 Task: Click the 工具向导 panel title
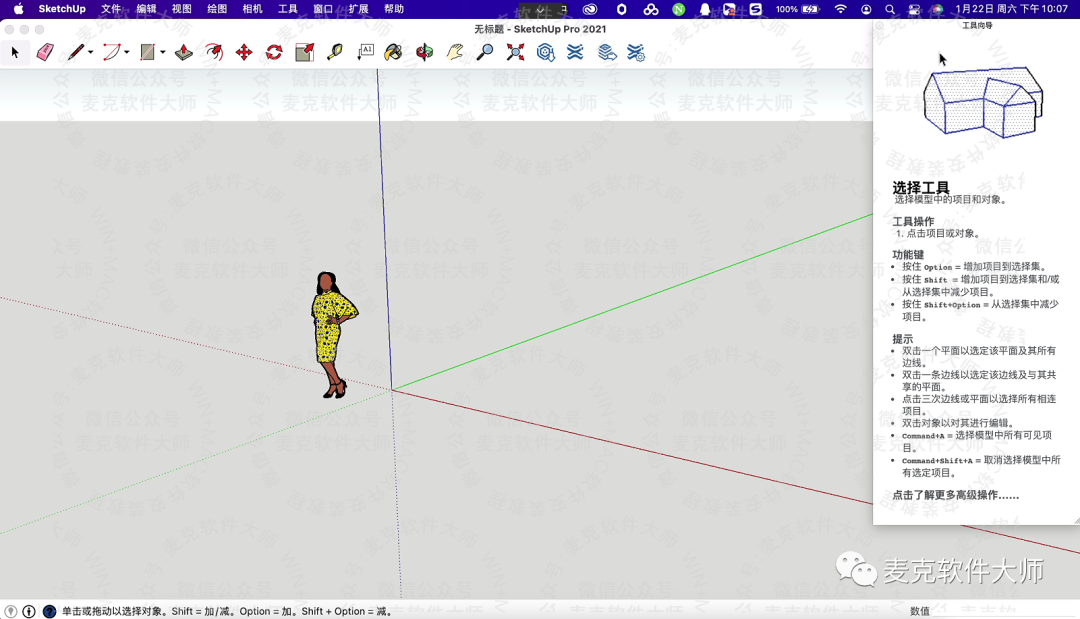click(977, 25)
